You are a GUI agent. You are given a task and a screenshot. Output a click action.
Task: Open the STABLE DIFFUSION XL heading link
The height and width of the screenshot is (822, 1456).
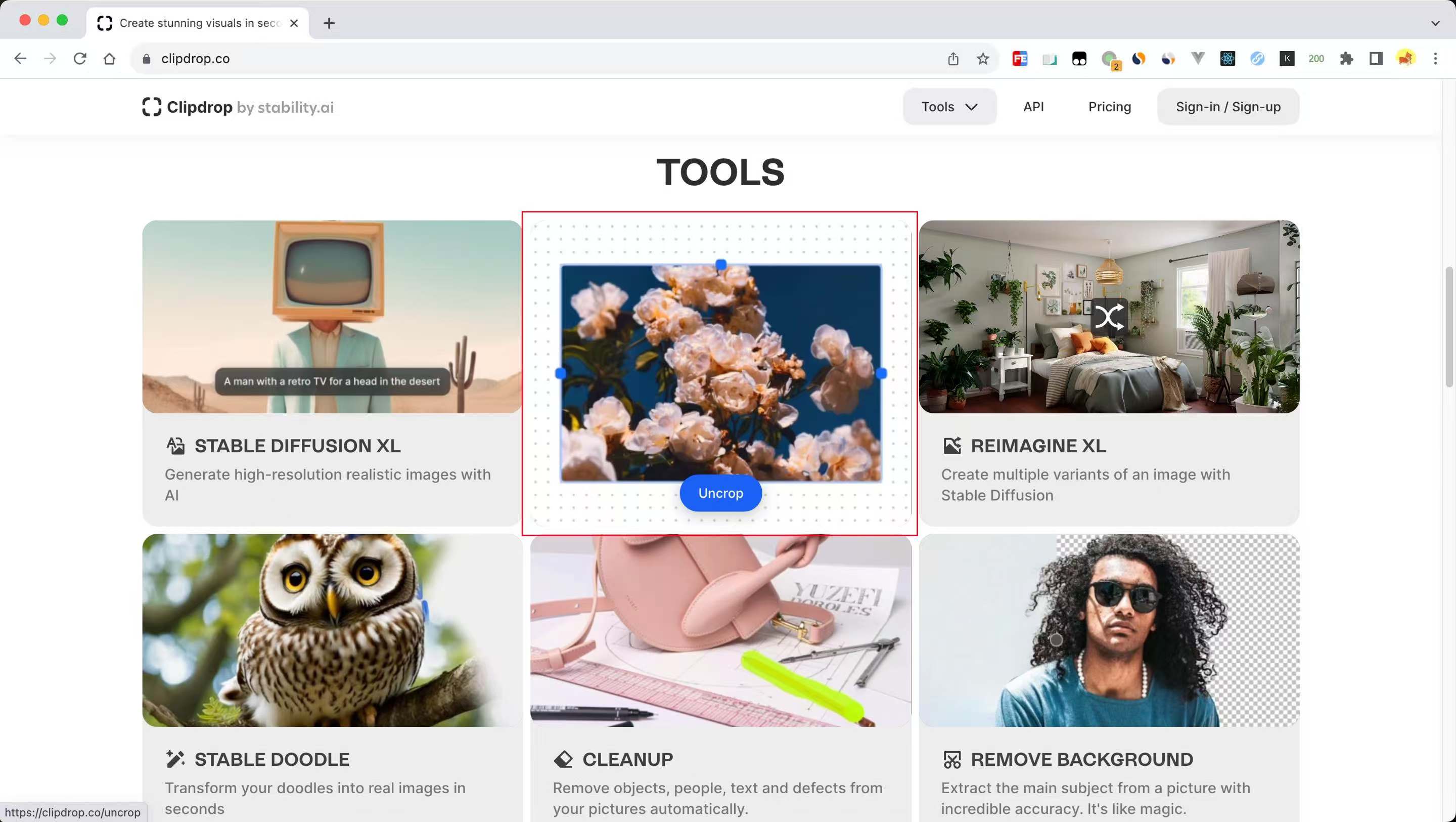(x=297, y=446)
